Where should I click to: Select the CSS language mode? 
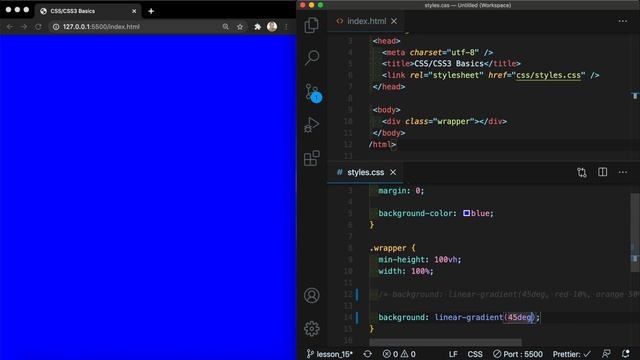tap(475, 354)
